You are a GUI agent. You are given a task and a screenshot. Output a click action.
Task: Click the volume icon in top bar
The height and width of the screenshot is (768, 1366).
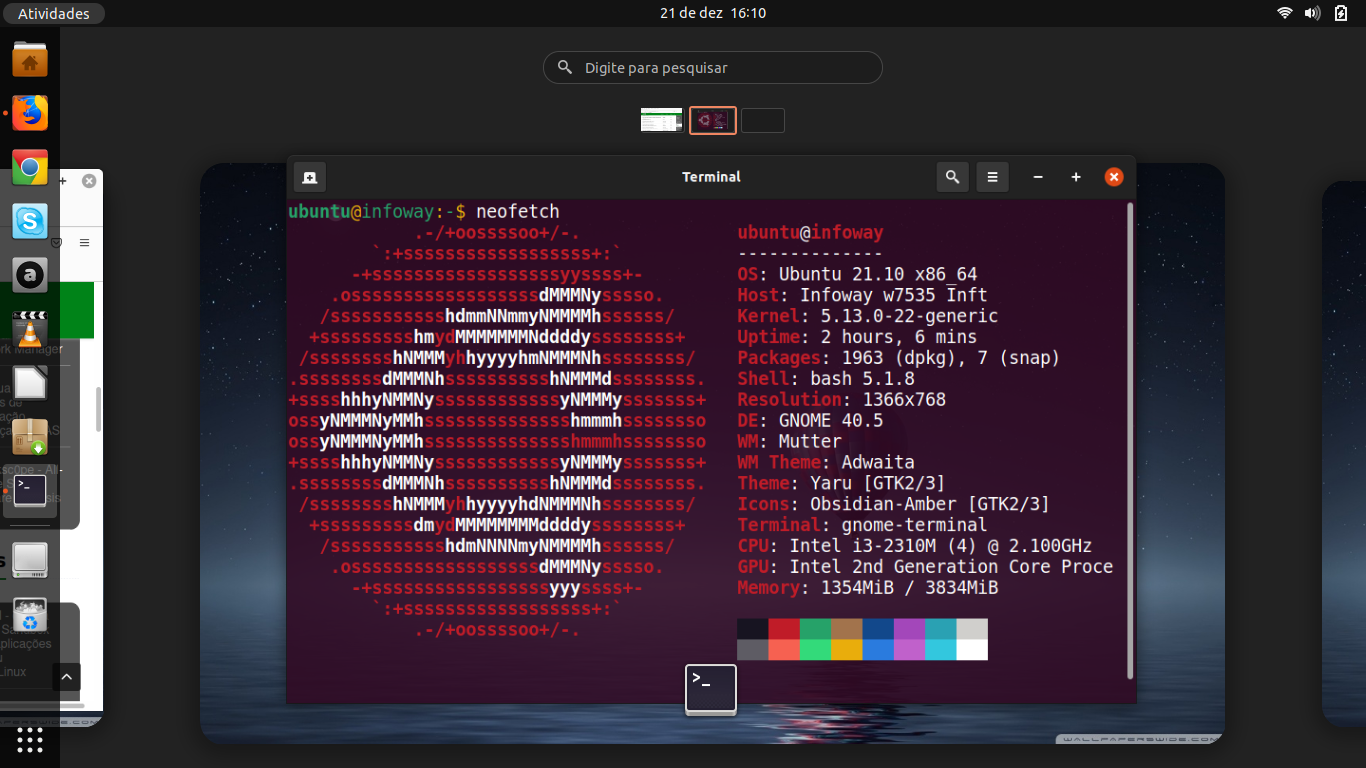[x=1313, y=13]
